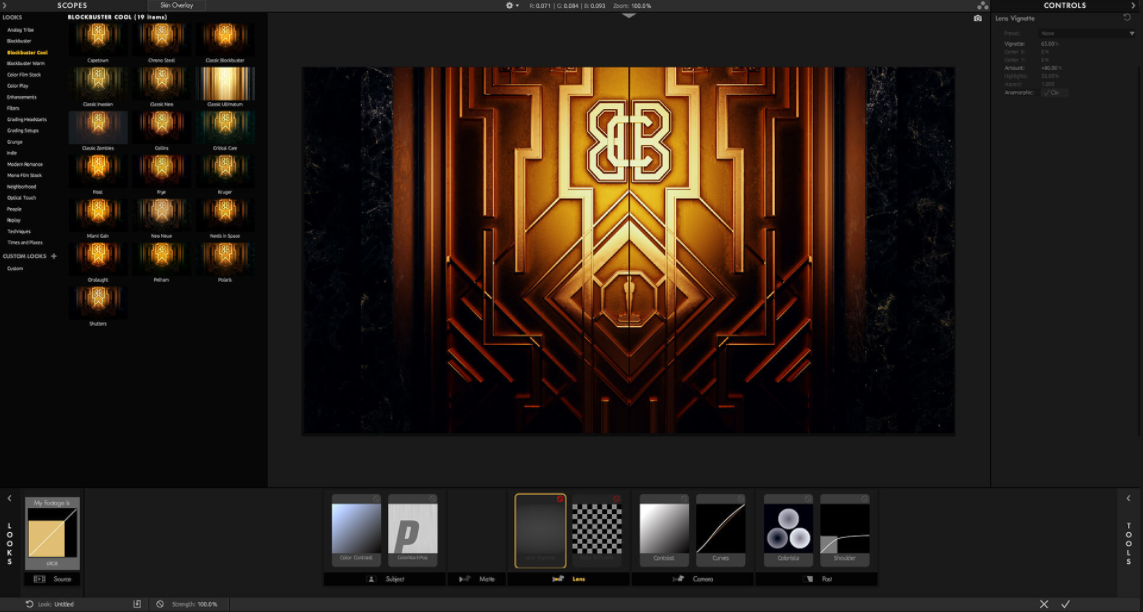This screenshot has height=612, width=1143.
Task: Toggle the Color Contrast tool enable dot
Action: [376, 498]
